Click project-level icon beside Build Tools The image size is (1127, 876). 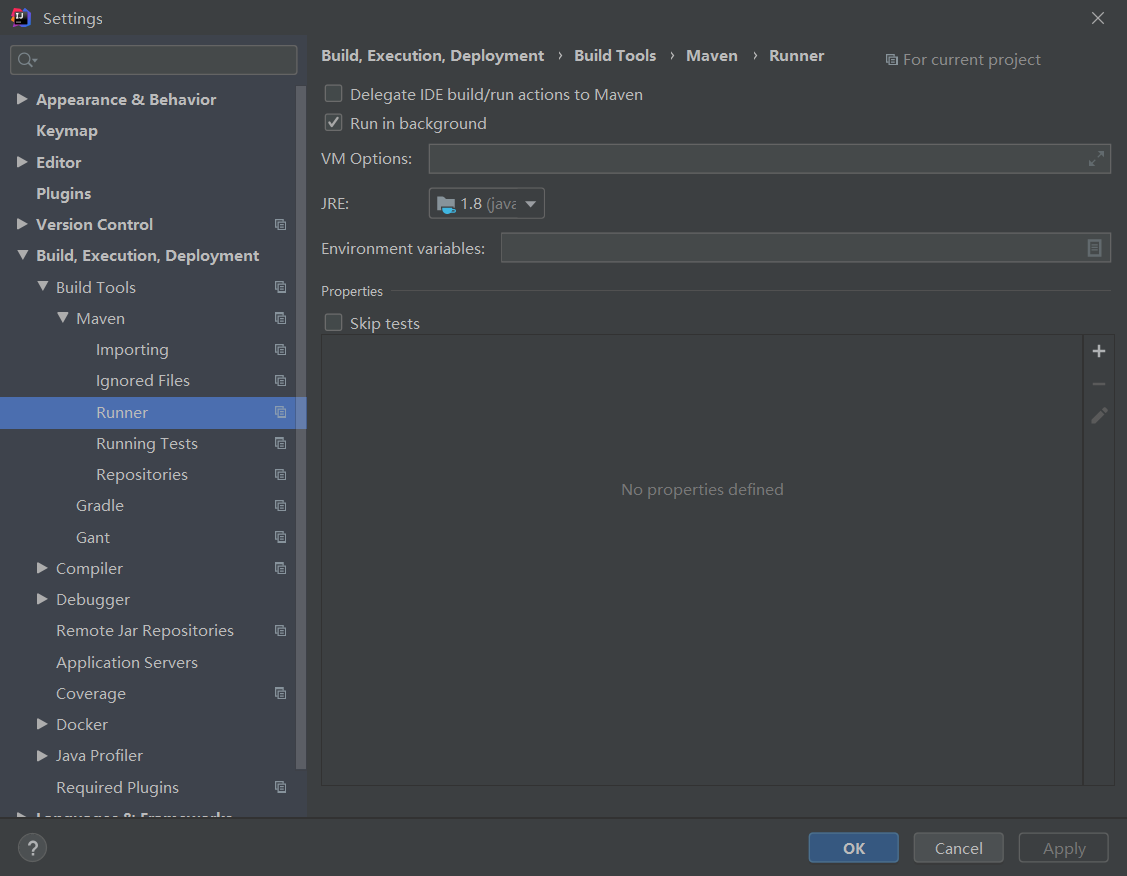280,287
